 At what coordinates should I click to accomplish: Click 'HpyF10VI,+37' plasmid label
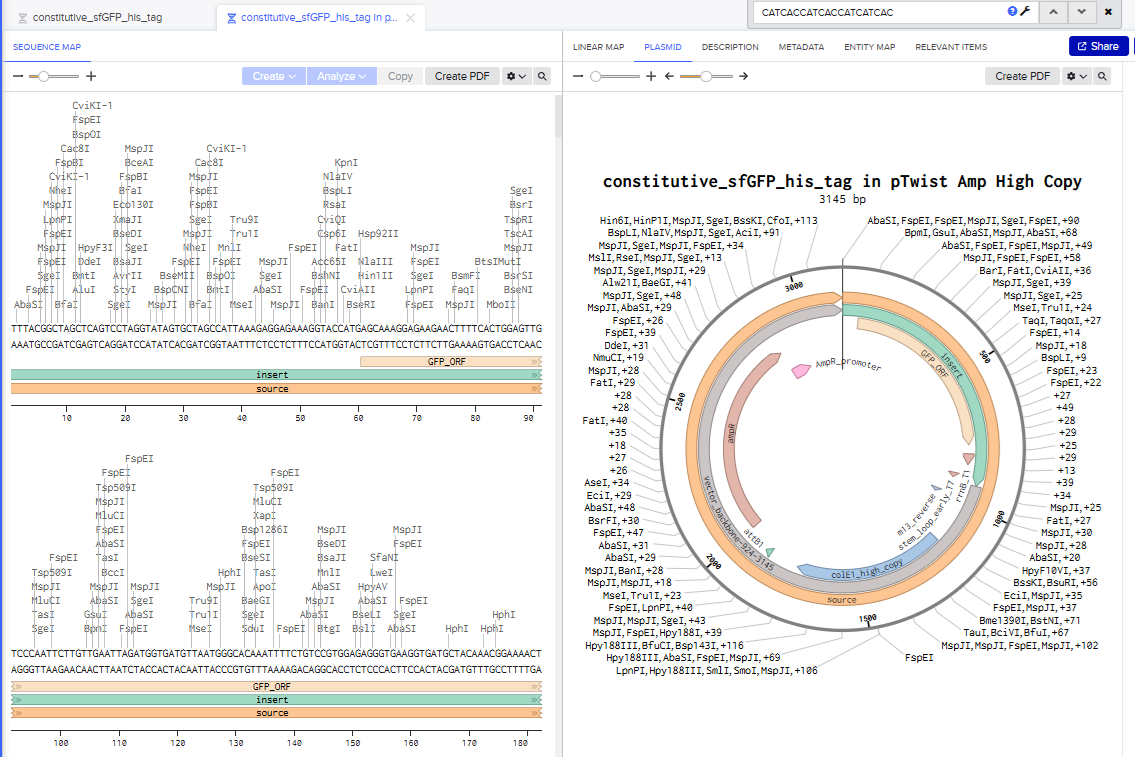pyautogui.click(x=1055, y=570)
